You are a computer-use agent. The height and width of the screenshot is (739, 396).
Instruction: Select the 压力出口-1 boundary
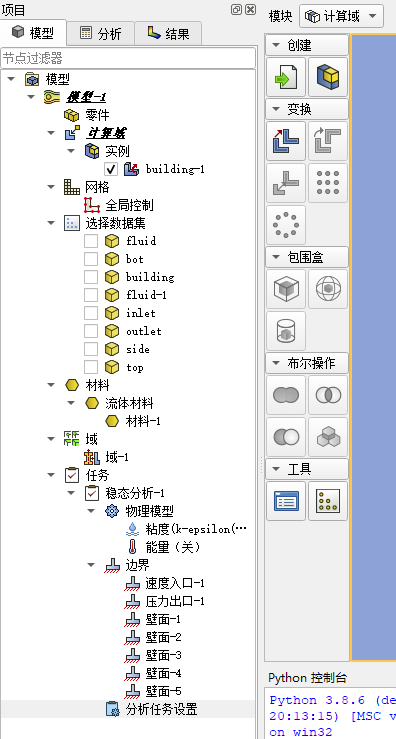(x=175, y=601)
